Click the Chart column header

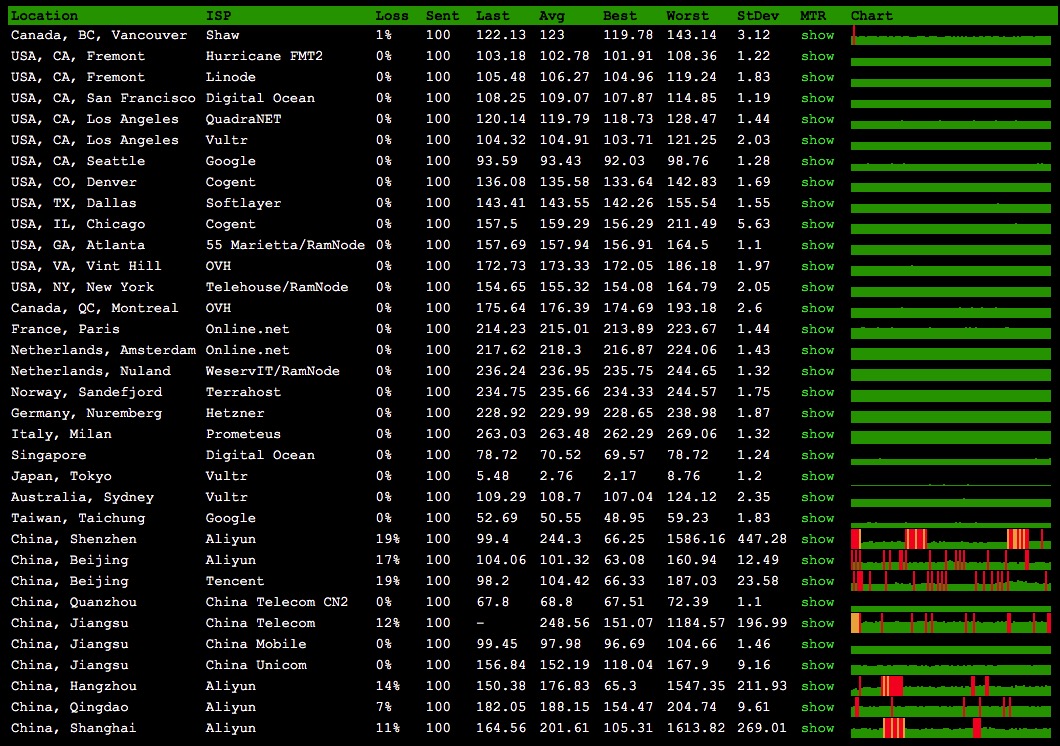click(871, 15)
